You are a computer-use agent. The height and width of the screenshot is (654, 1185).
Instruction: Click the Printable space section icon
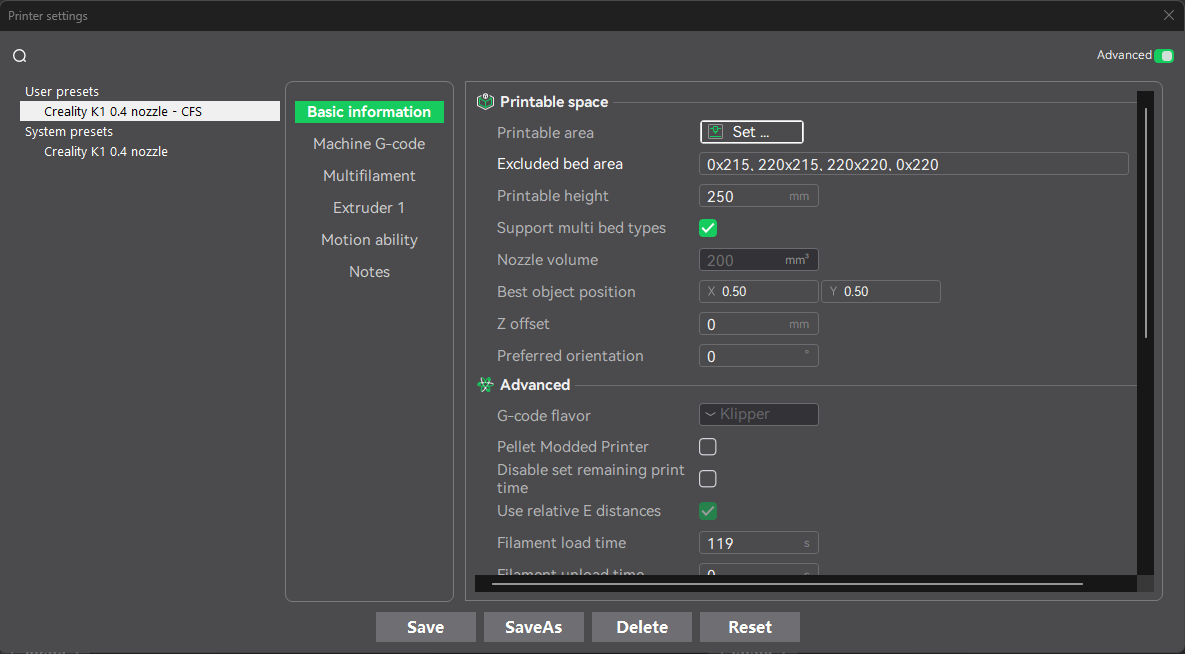point(486,101)
